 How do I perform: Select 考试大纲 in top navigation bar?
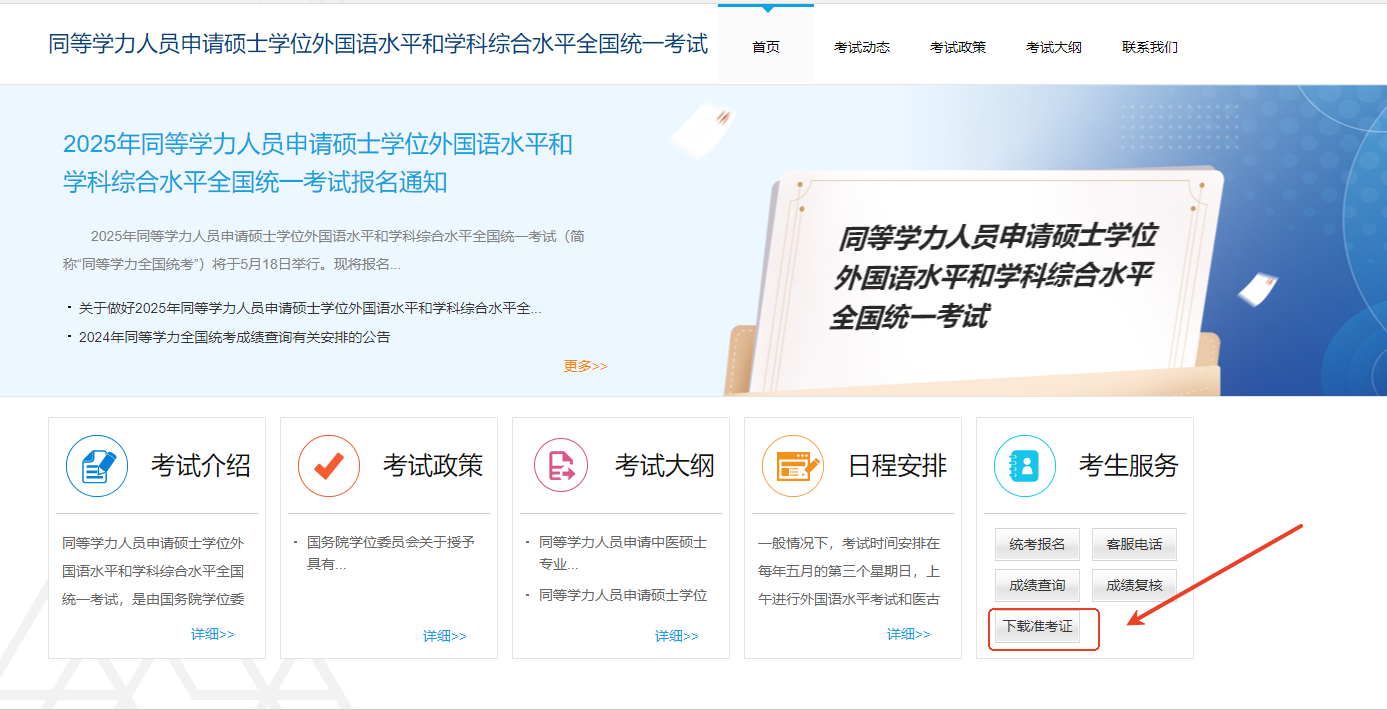[1054, 47]
